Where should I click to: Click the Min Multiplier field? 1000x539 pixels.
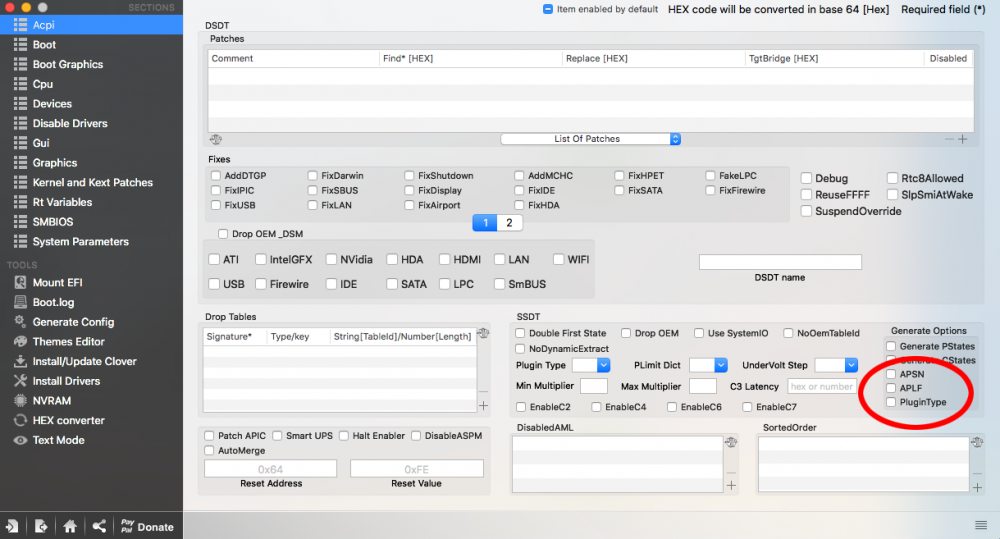(x=594, y=386)
